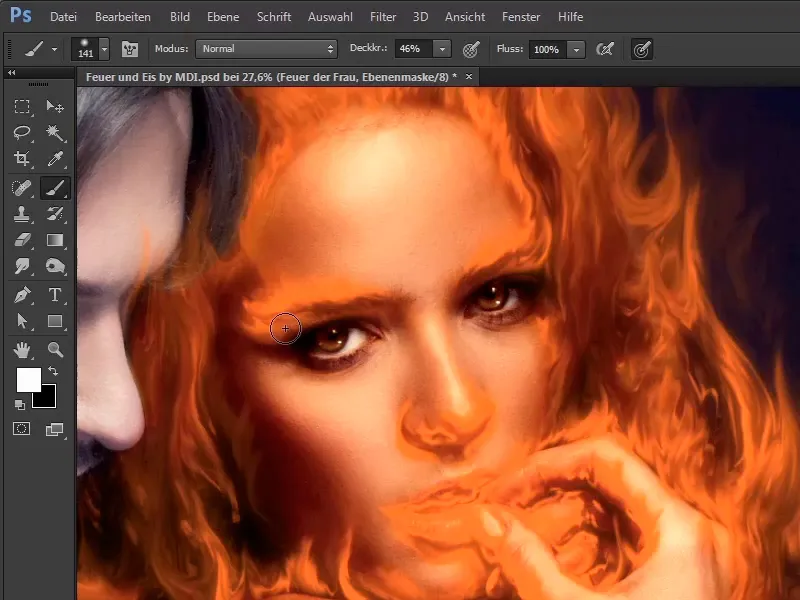Select the Eraser tool
The width and height of the screenshot is (800, 600).
[x=21, y=240]
